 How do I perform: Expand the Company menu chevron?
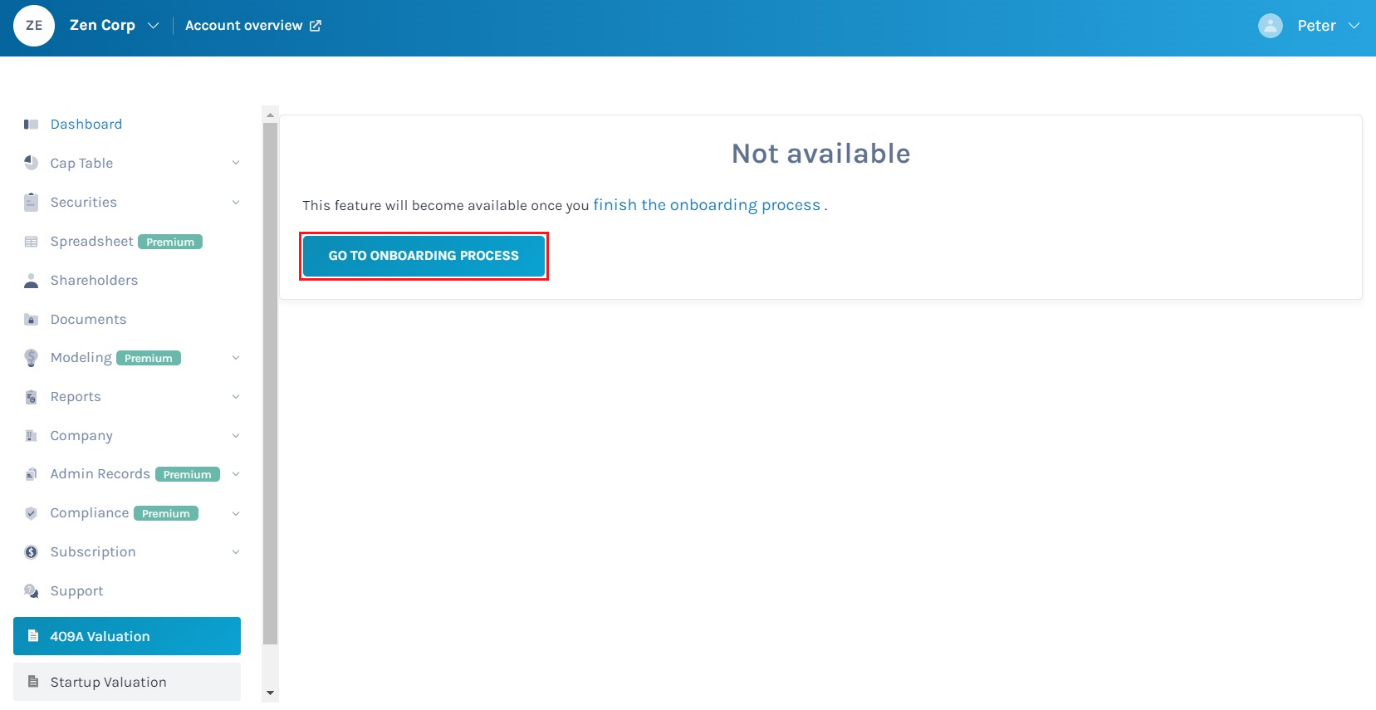(x=236, y=436)
